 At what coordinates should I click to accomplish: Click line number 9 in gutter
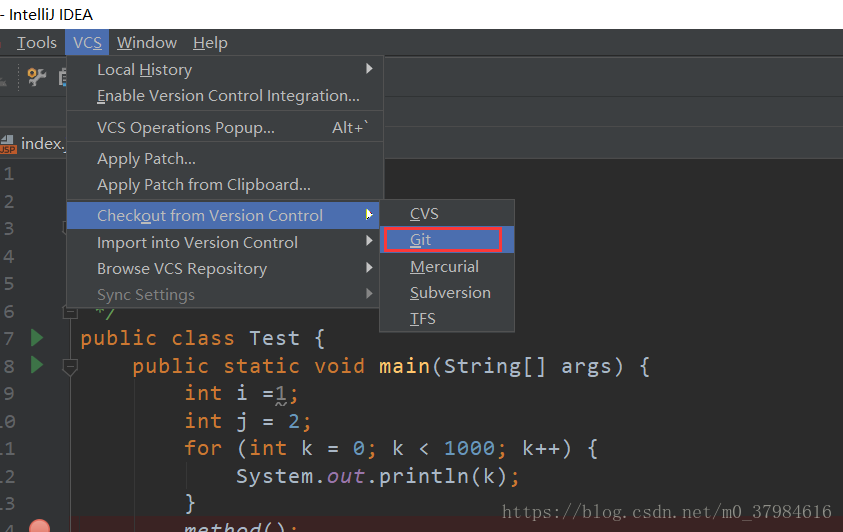(x=9, y=394)
